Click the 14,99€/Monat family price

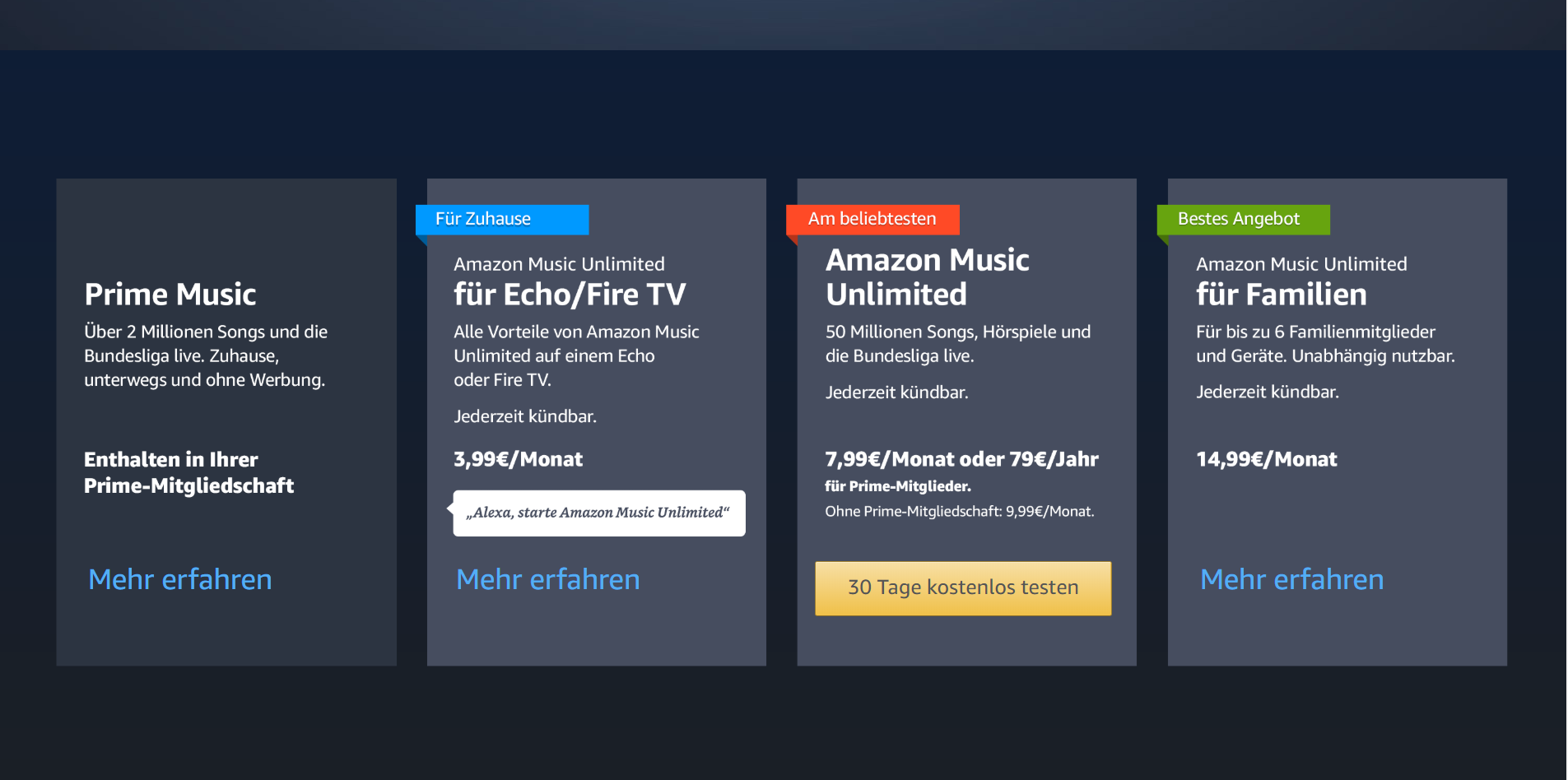tap(1267, 459)
